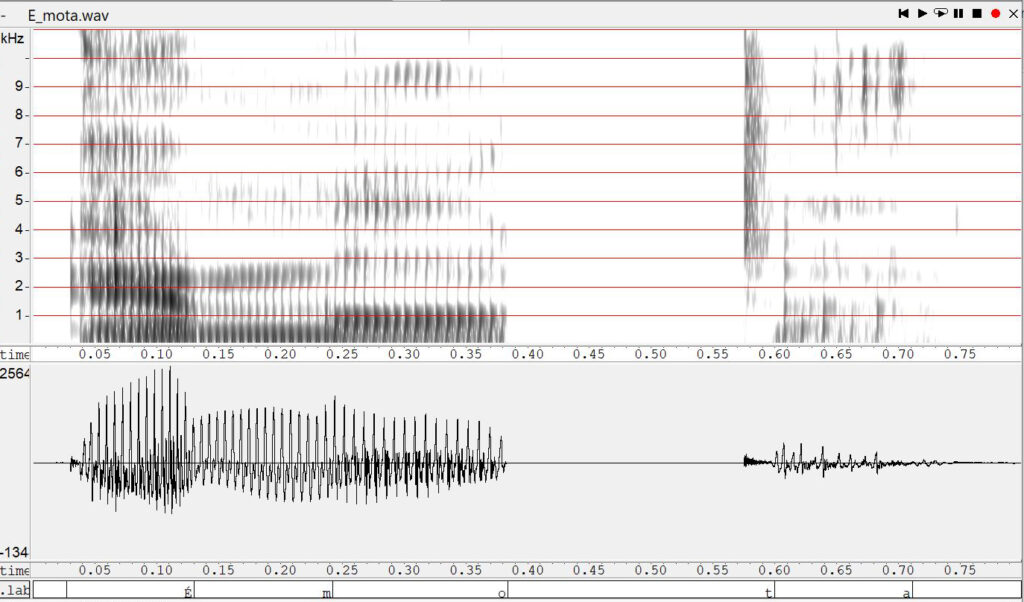
Task: Select the final "a" segment label
Action: tap(906, 592)
